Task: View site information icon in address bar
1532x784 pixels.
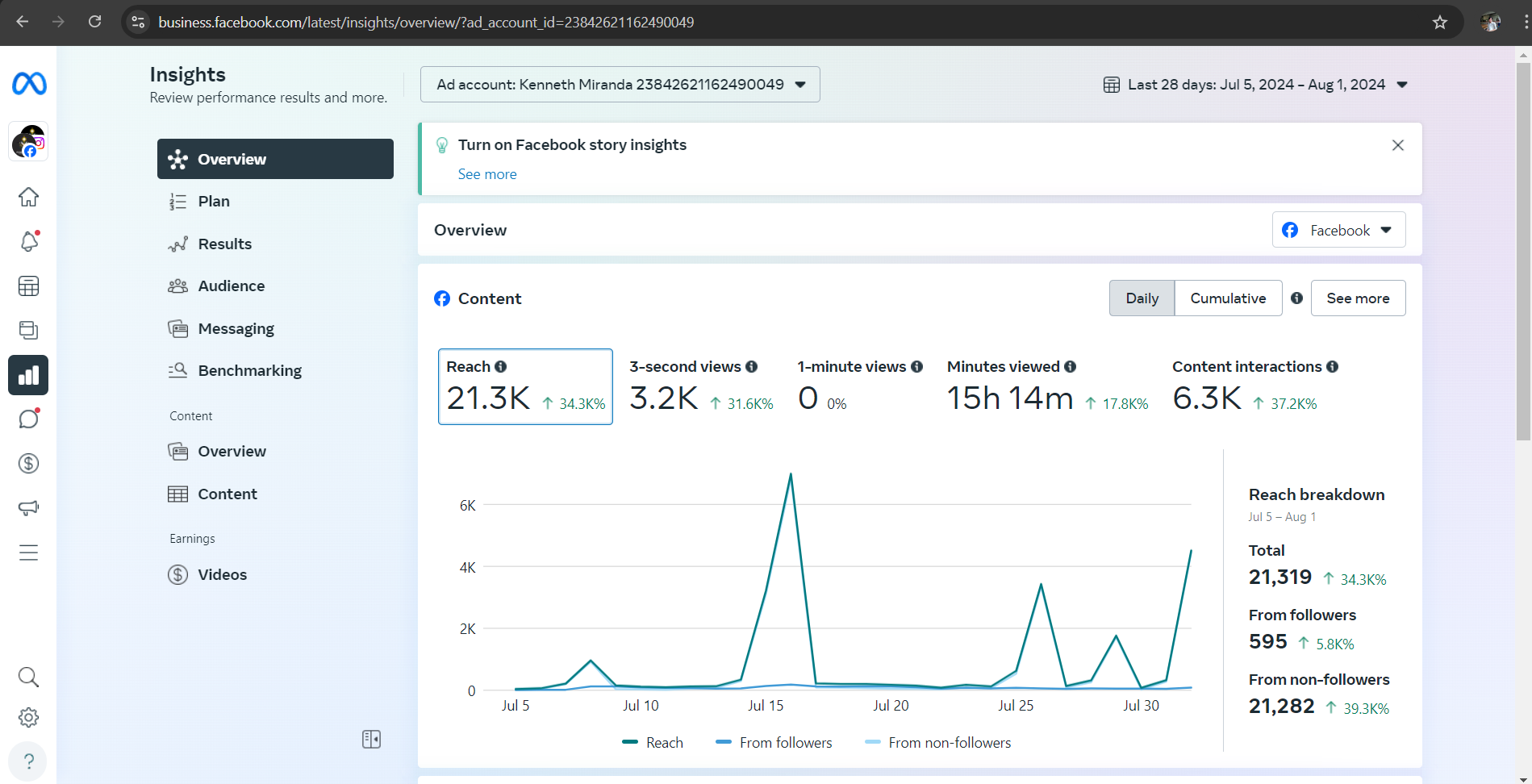Action: click(x=139, y=22)
